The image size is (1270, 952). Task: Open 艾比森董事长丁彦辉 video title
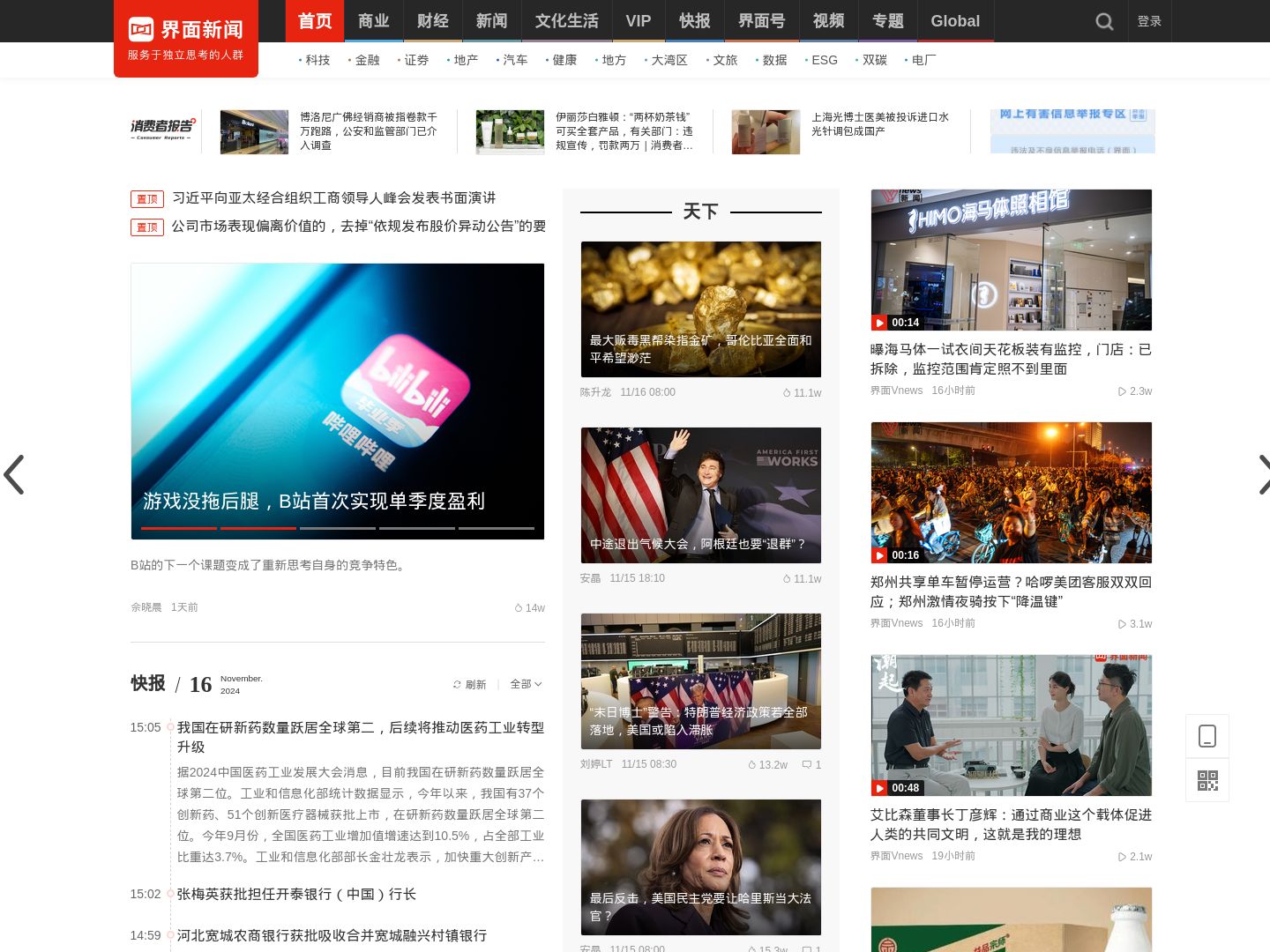pos(1011,824)
